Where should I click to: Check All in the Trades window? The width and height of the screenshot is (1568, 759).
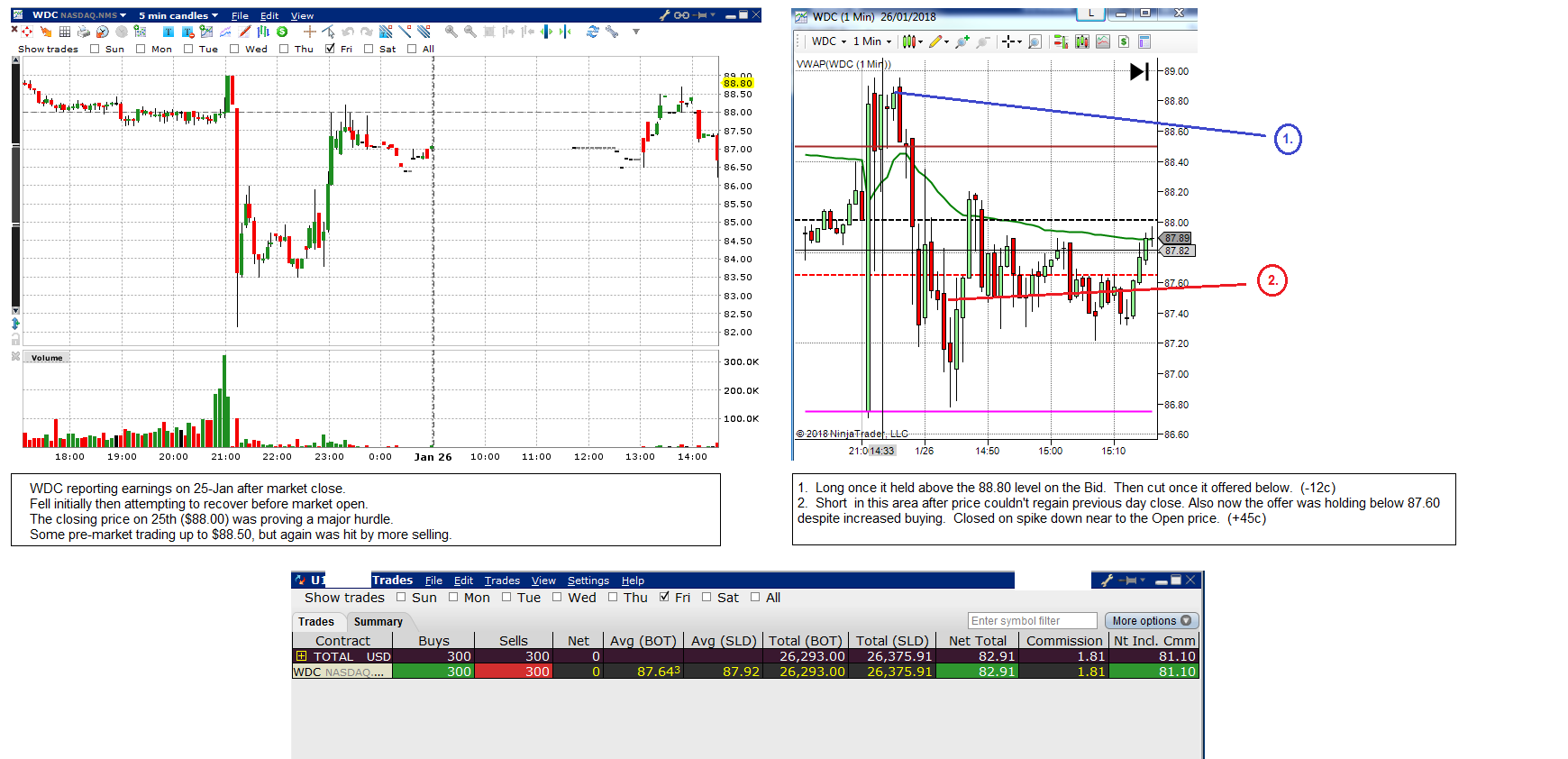755,597
